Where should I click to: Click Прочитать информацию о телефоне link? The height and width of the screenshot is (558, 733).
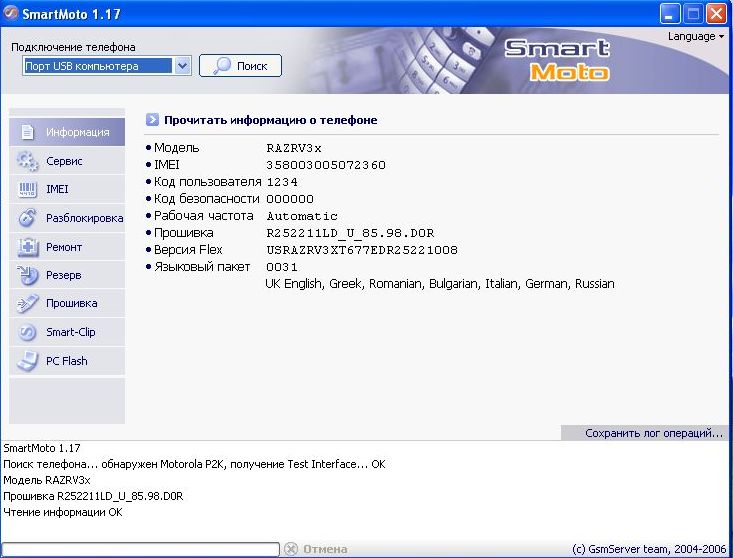coord(271,120)
